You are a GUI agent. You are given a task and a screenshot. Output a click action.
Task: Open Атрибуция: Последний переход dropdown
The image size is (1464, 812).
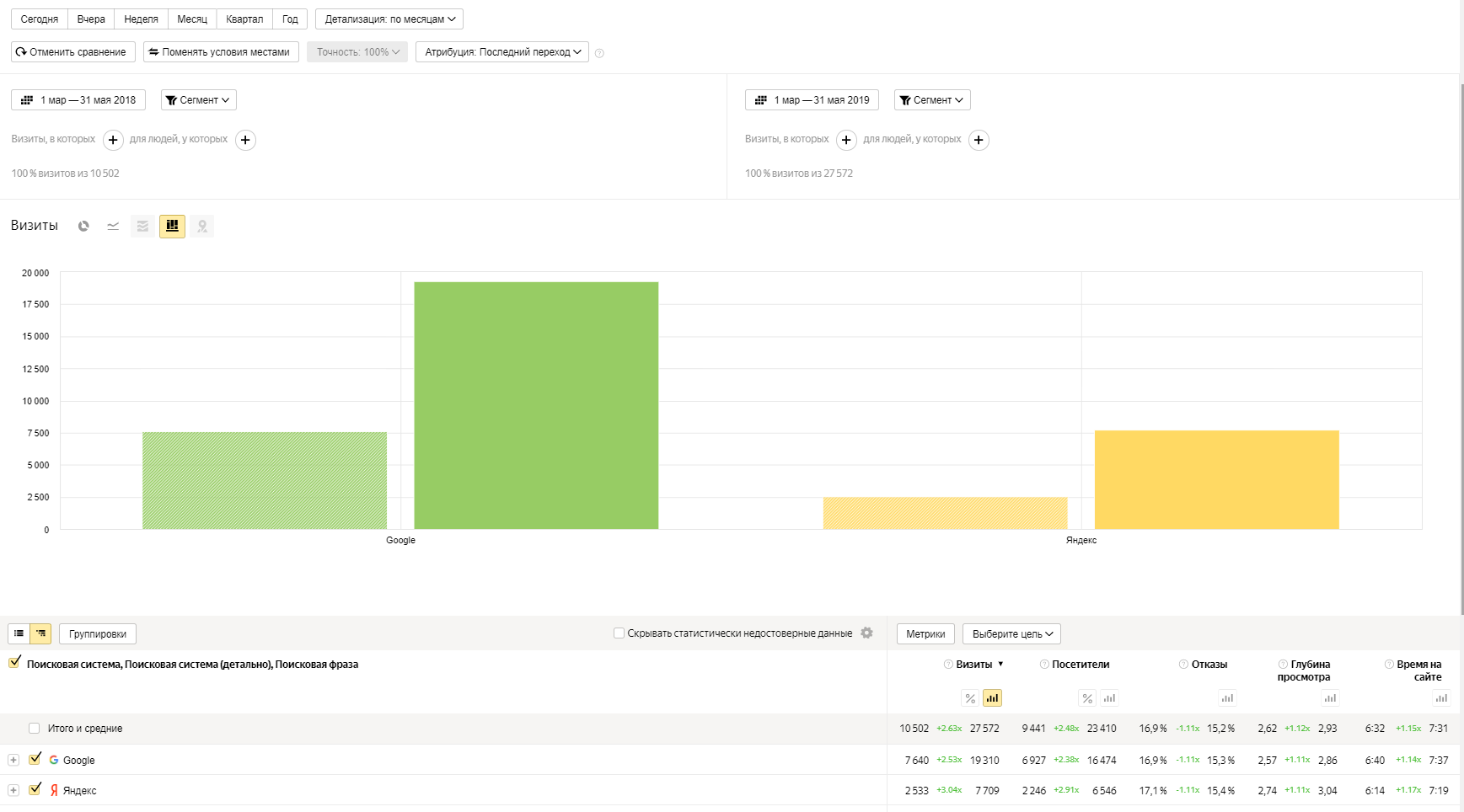point(502,52)
